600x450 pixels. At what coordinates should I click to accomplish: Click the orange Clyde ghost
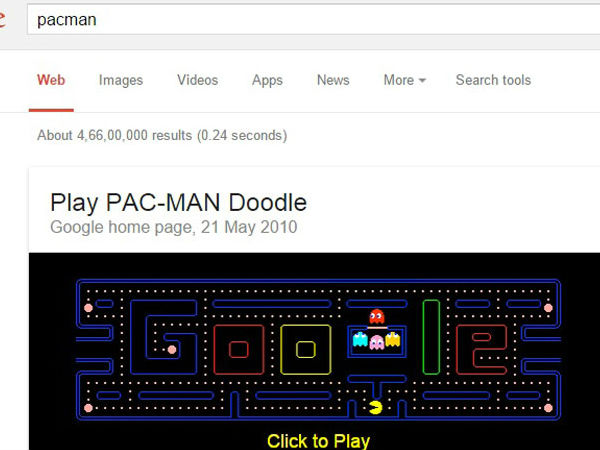point(393,339)
